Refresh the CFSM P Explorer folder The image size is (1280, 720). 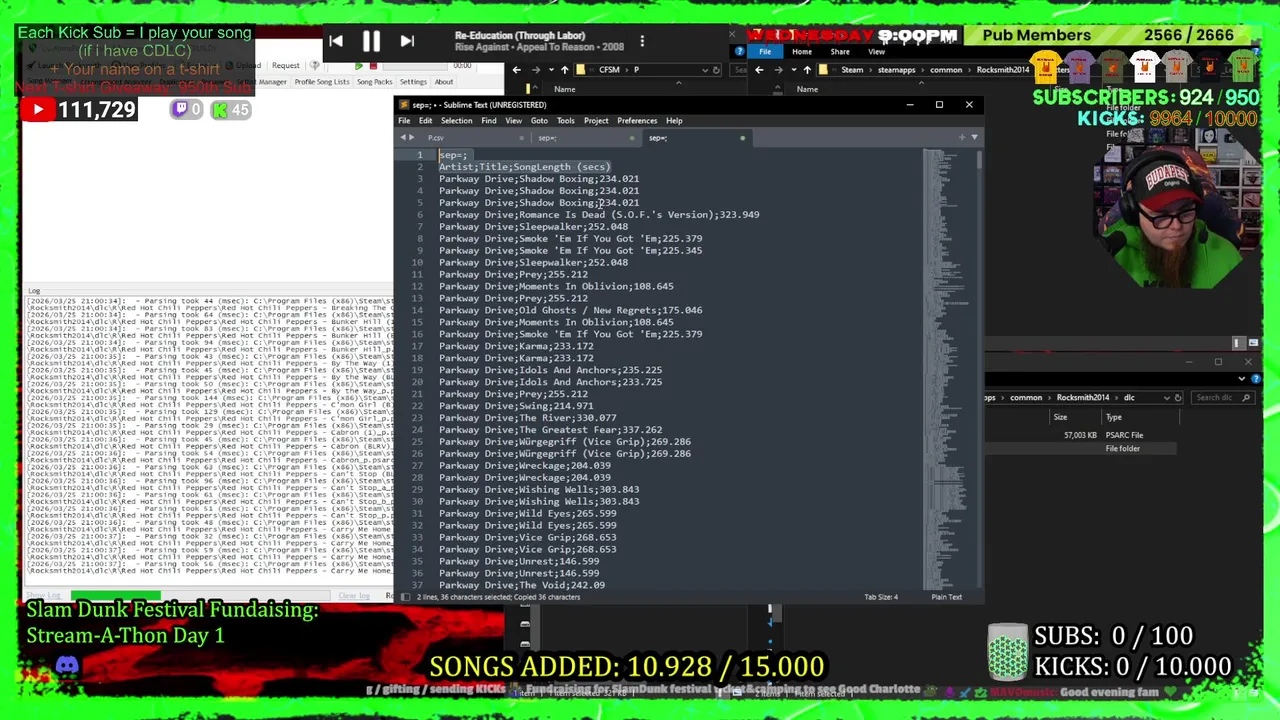[716, 70]
